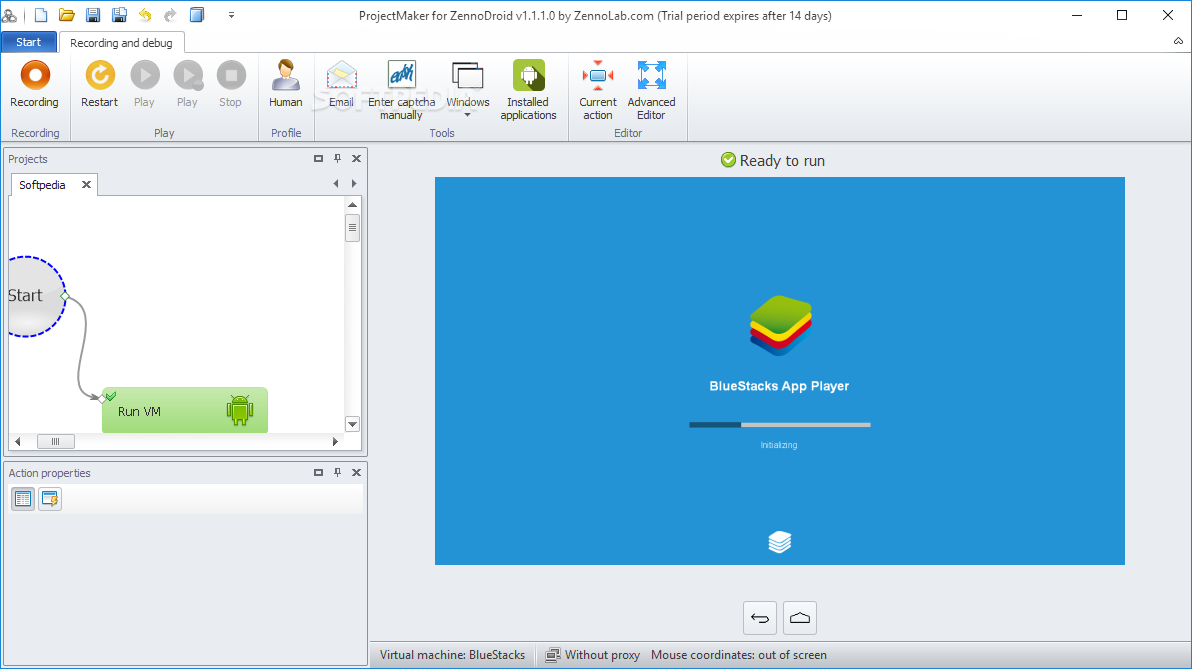Click the second Play button with step marker
The image size is (1192, 669).
tap(188, 84)
